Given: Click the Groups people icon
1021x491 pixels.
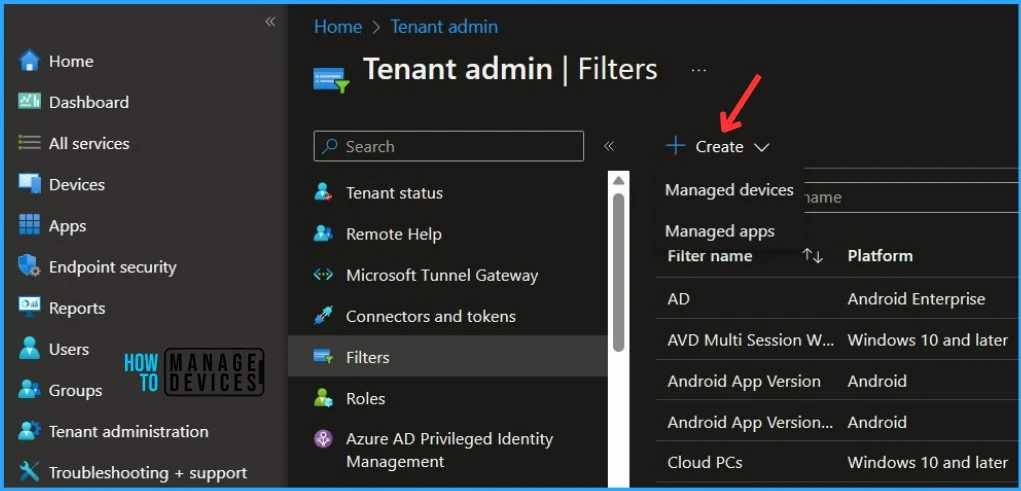Looking at the screenshot, I should pyautogui.click(x=29, y=390).
